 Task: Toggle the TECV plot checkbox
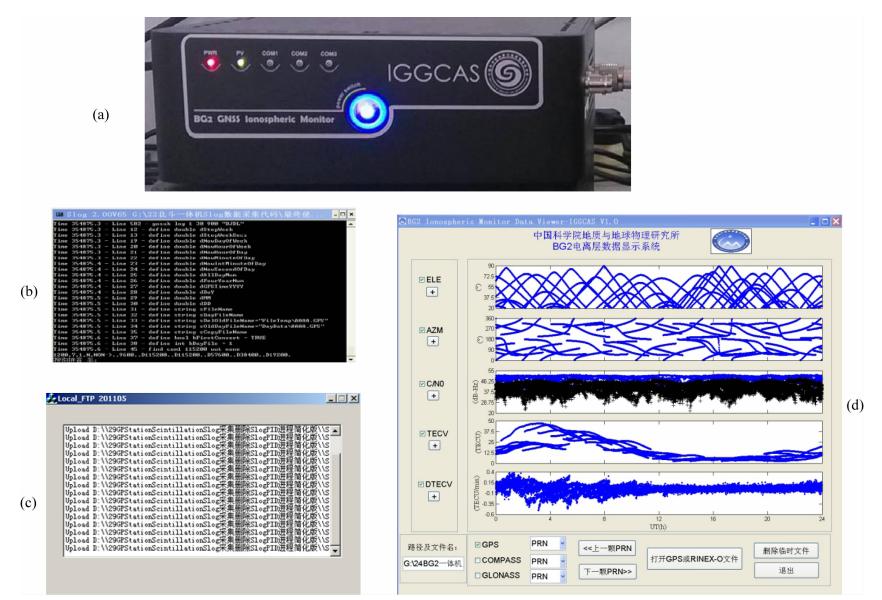[422, 434]
